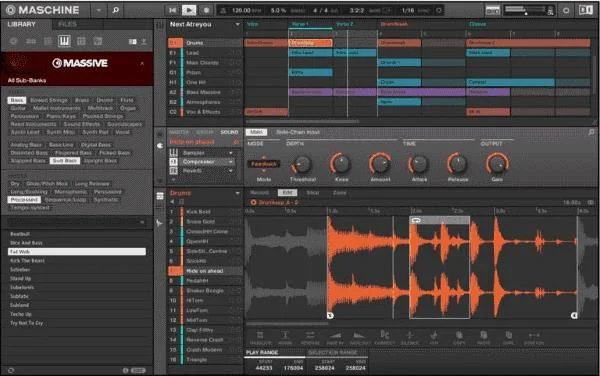Open the Side-Chain Input parameter page
Image resolution: width=600 pixels, height=376 pixels.
[x=298, y=132]
